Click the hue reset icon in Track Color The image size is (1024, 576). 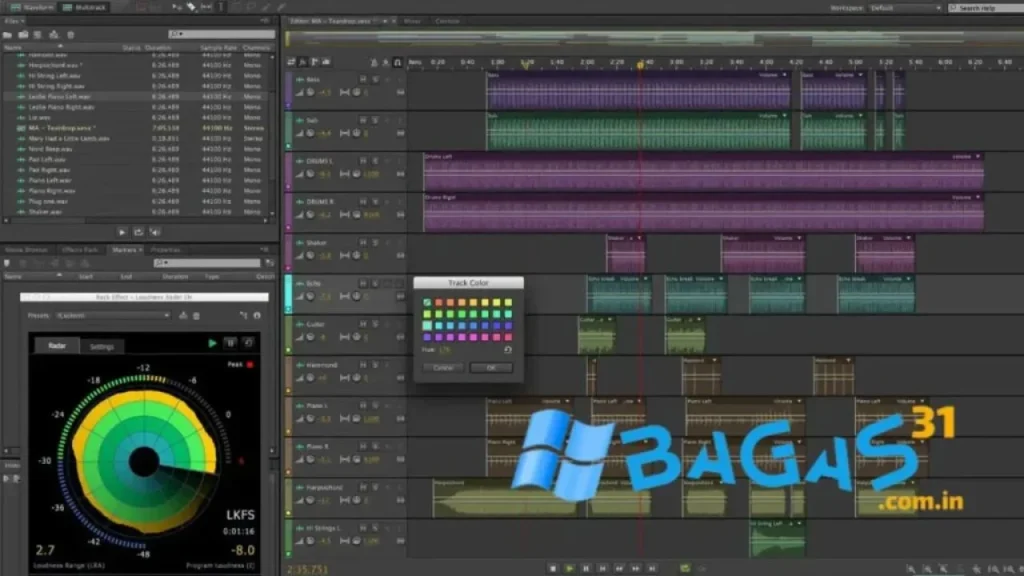click(x=507, y=350)
